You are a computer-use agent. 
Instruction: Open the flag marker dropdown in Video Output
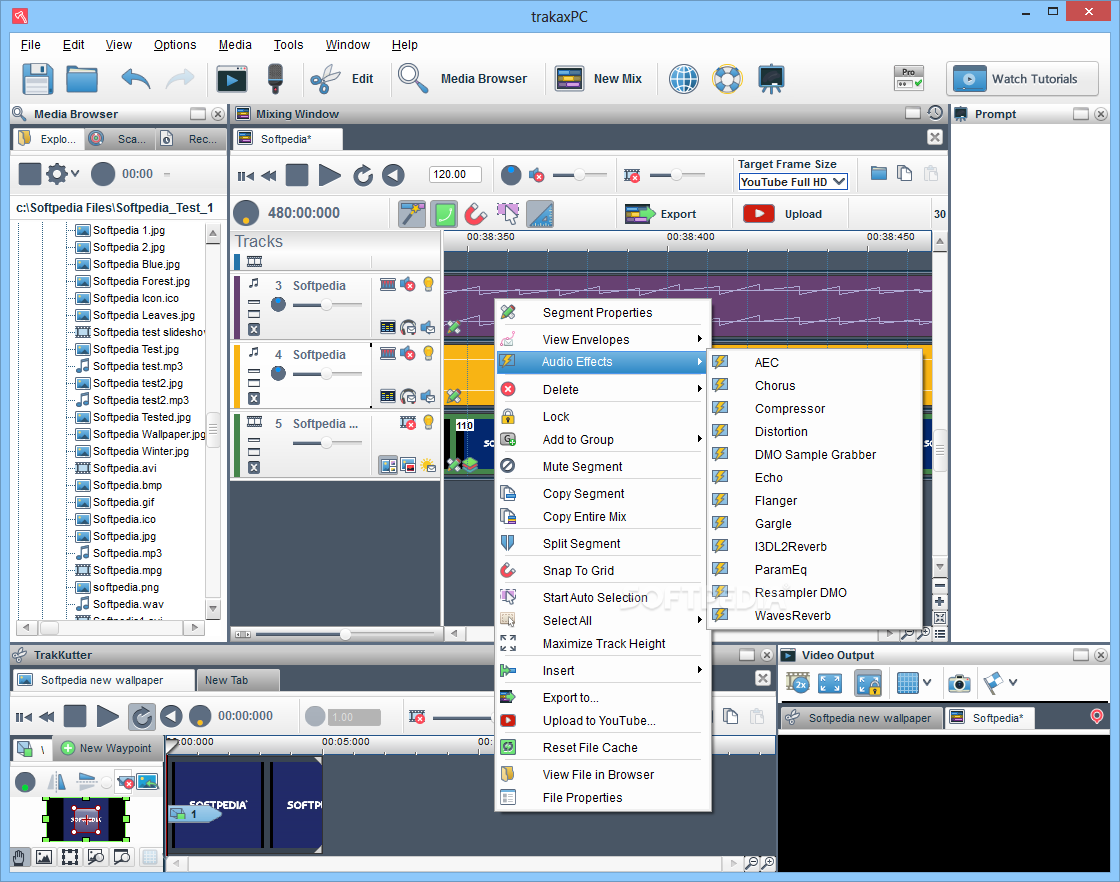1013,683
